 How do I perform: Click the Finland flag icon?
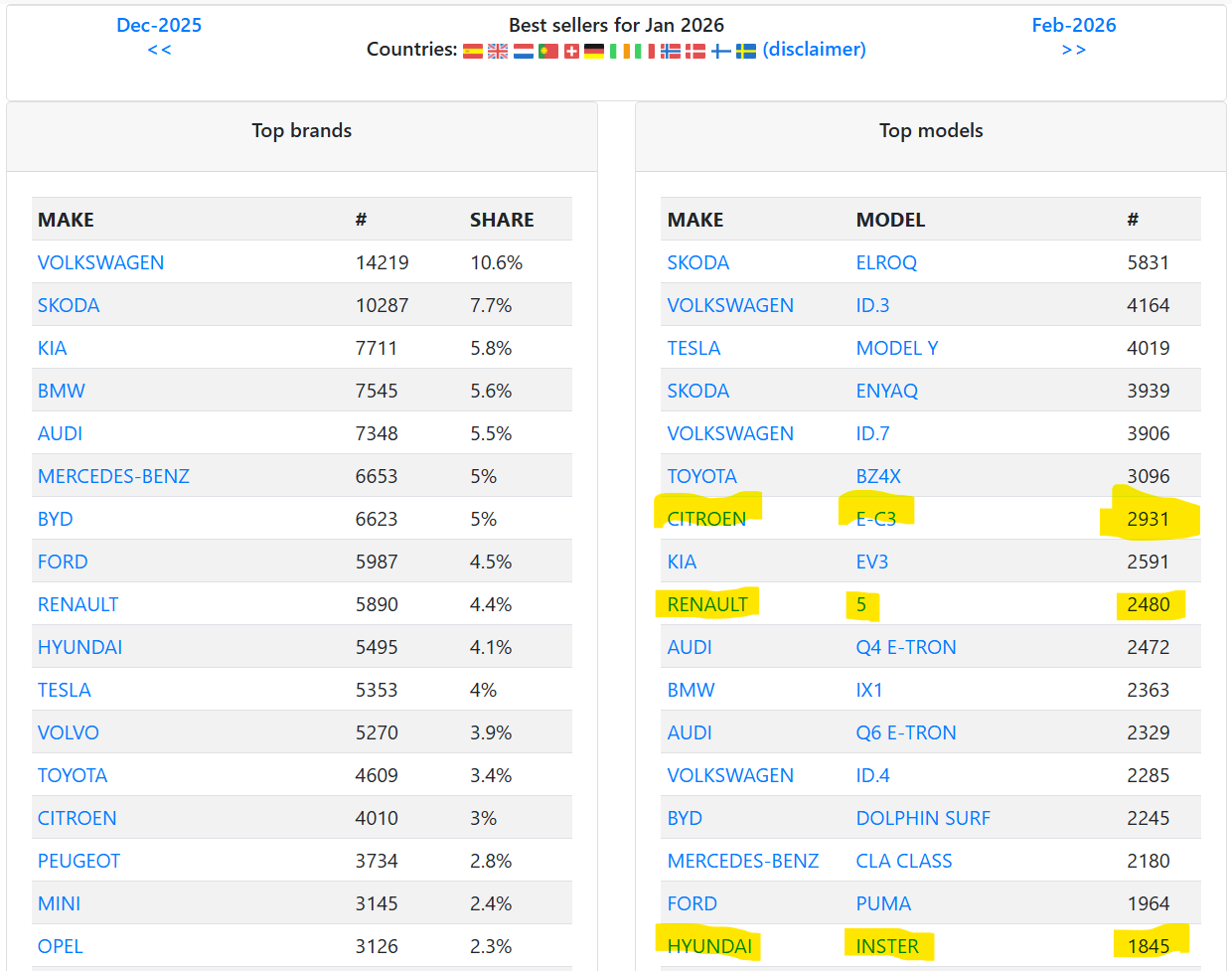tap(721, 51)
